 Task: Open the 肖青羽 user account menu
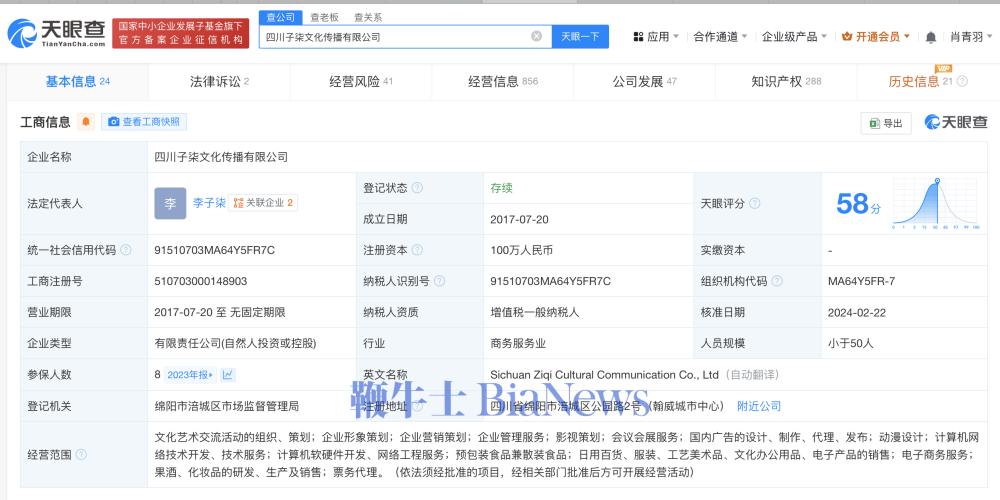971,37
